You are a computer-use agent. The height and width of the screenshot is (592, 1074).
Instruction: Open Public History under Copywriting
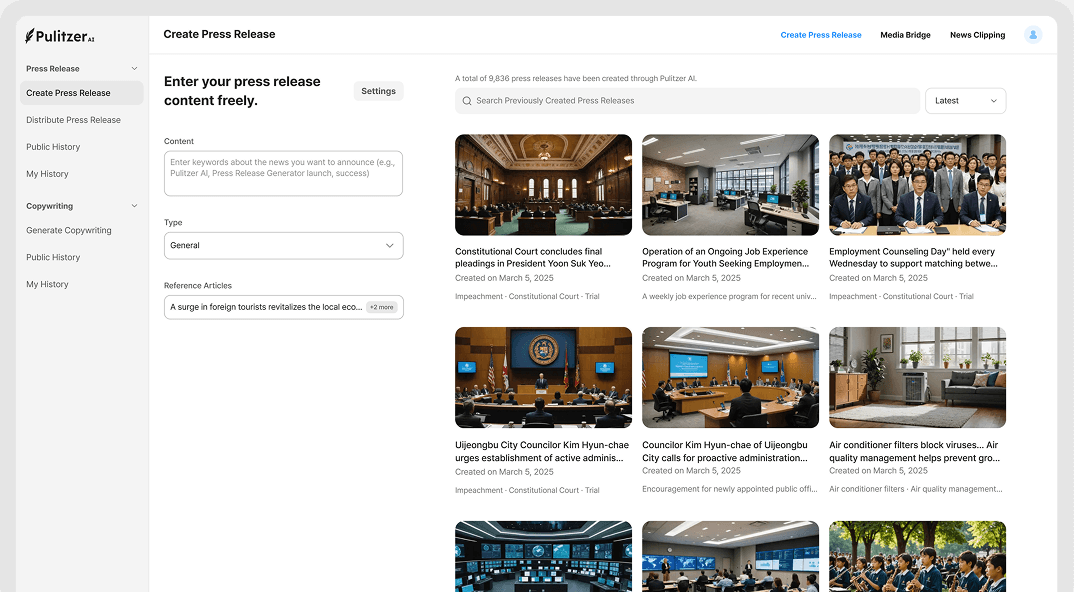53,257
